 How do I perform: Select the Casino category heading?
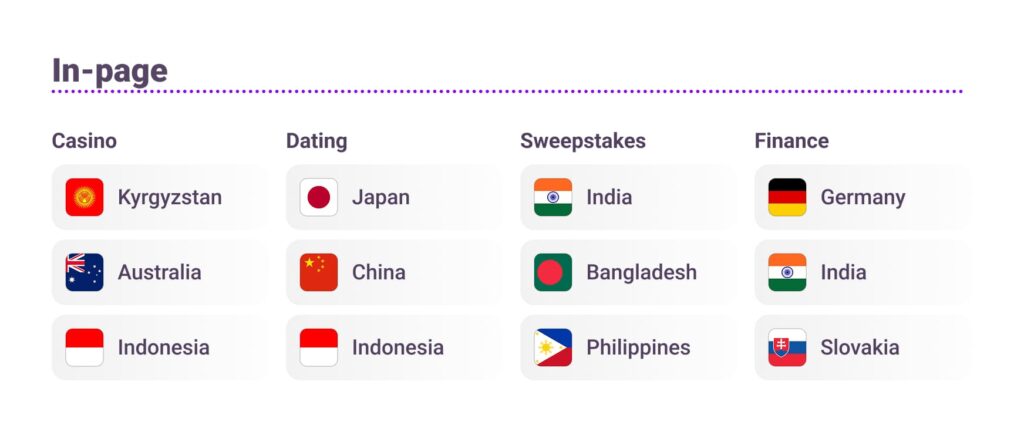pyautogui.click(x=84, y=141)
